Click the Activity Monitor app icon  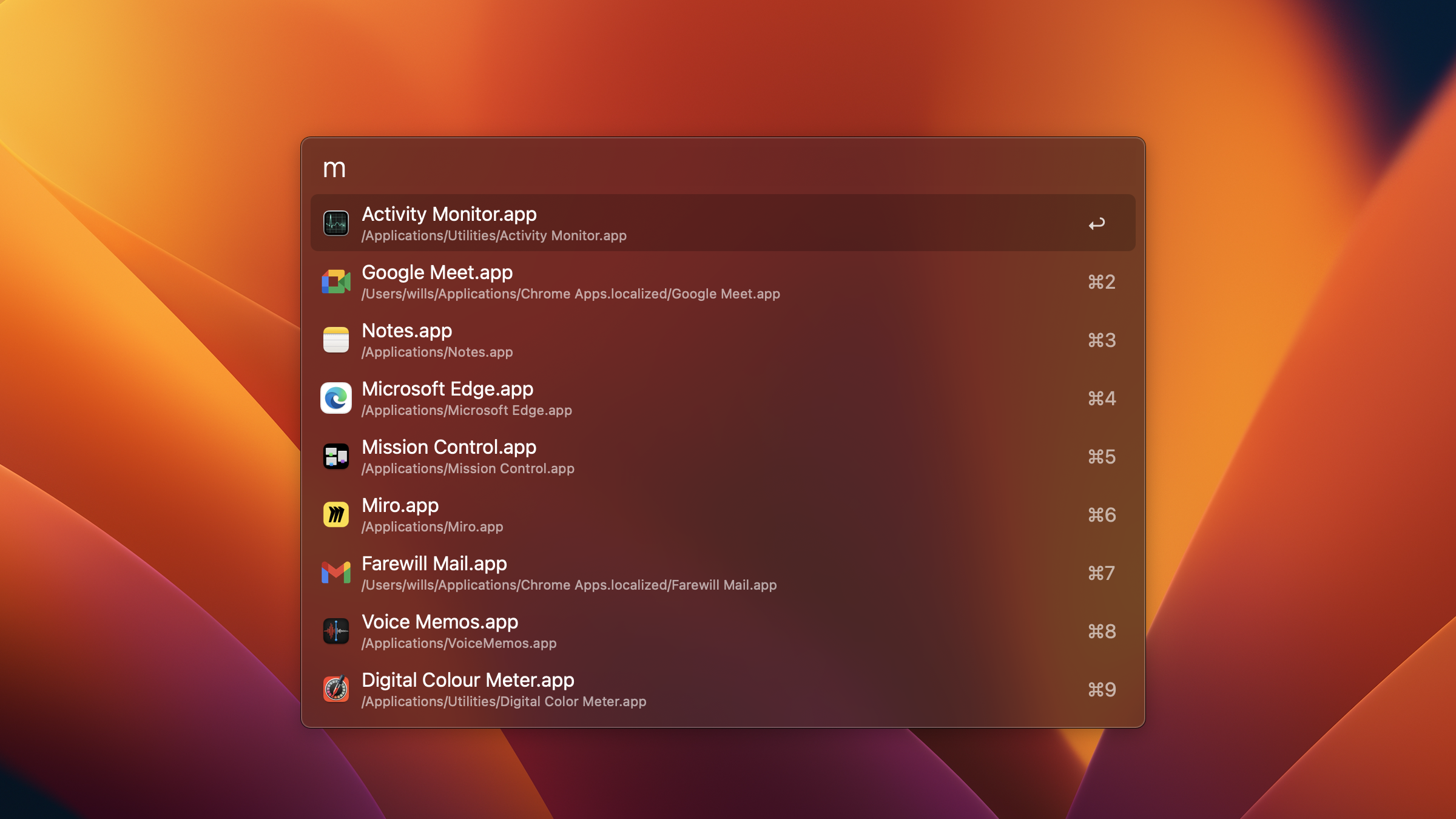coord(335,223)
